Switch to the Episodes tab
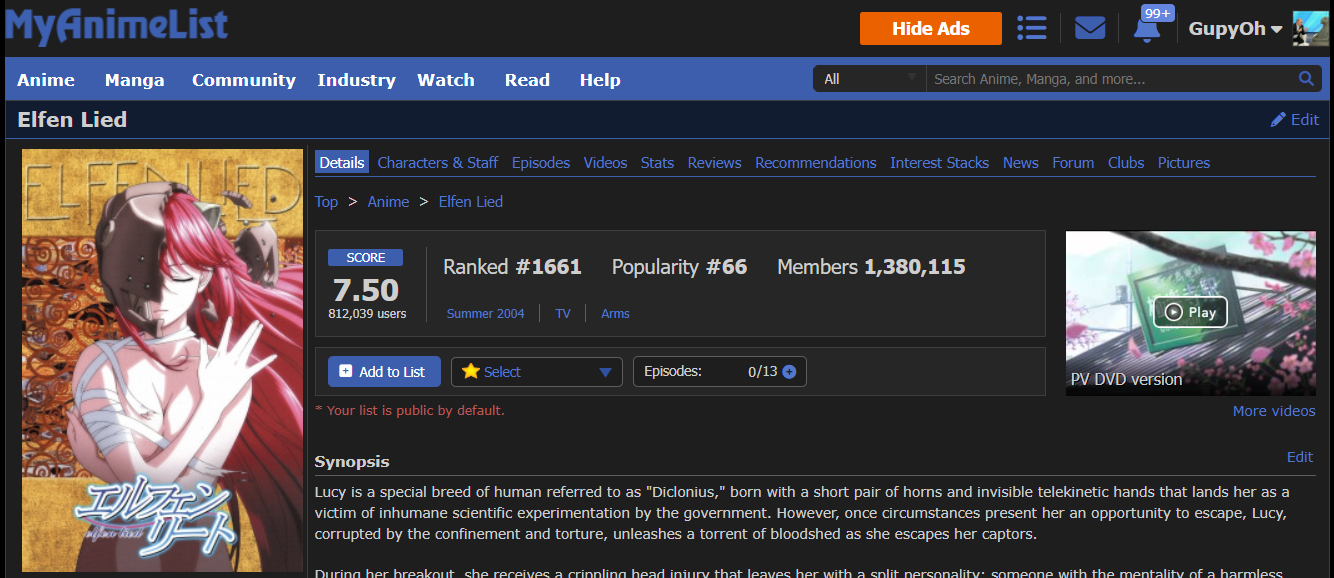1334x578 pixels. (x=541, y=162)
